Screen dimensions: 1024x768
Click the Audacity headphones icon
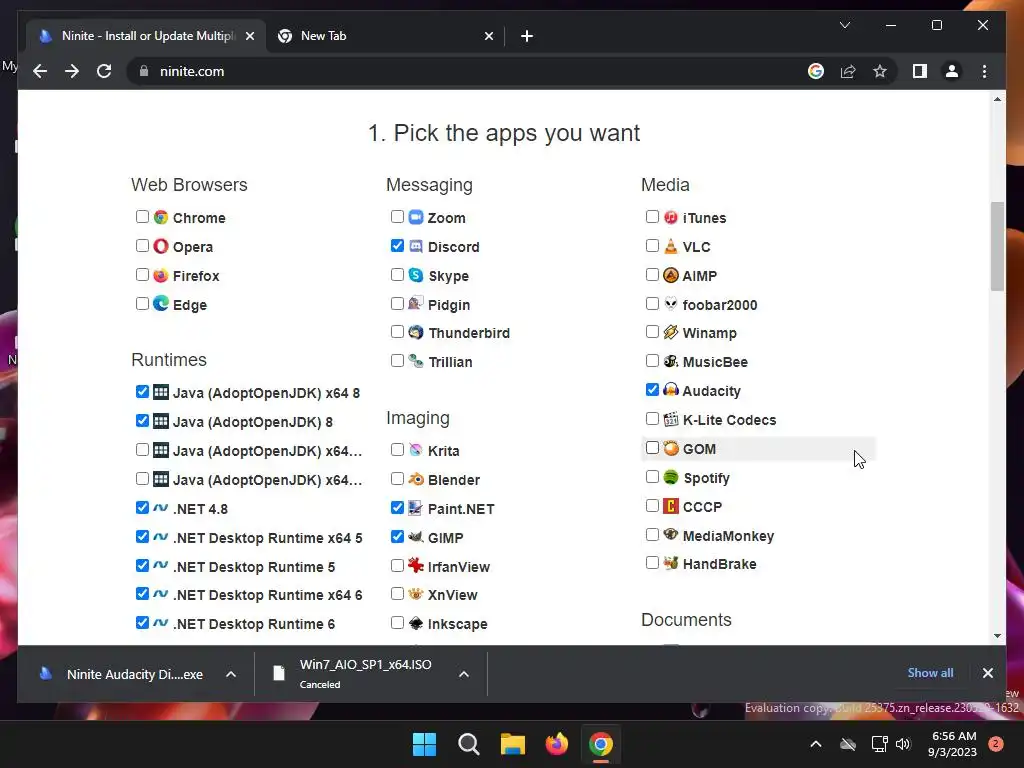pyautogui.click(x=671, y=390)
